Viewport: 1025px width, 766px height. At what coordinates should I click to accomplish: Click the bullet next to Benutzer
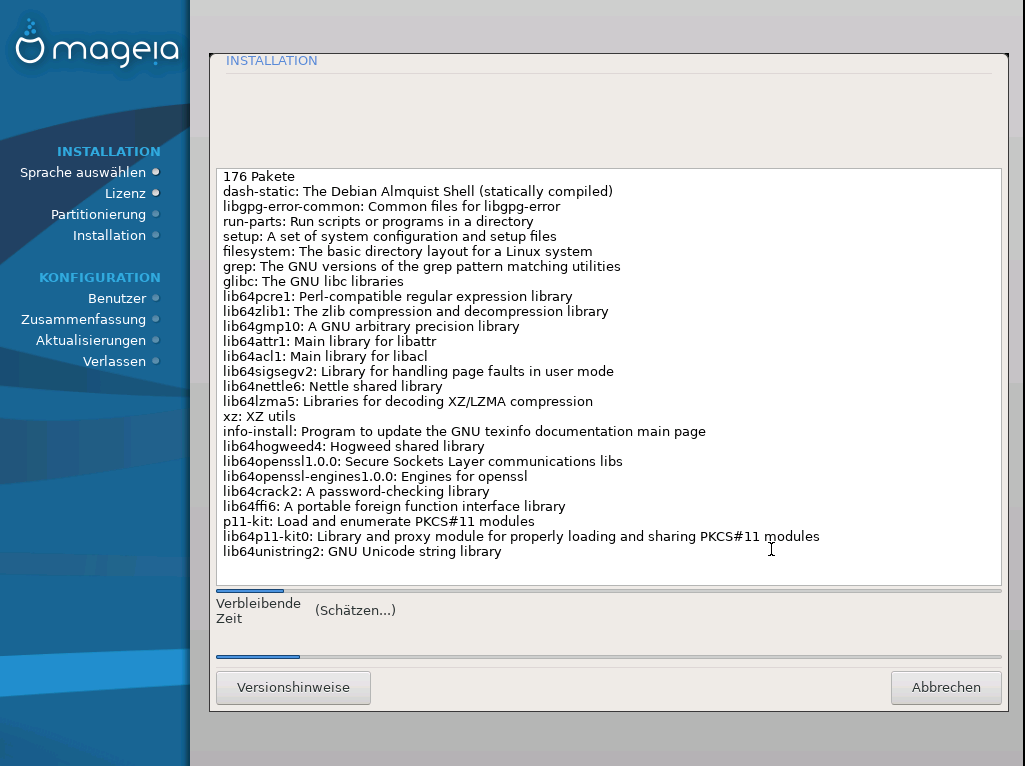(156, 298)
